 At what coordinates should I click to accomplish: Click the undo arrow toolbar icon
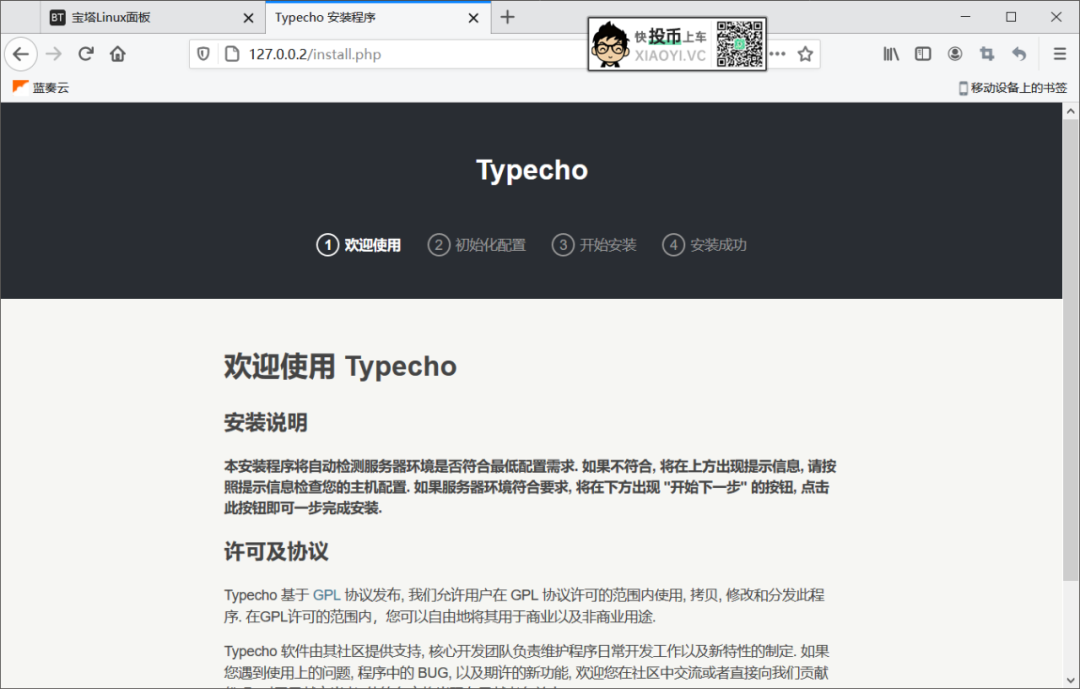[1019, 54]
